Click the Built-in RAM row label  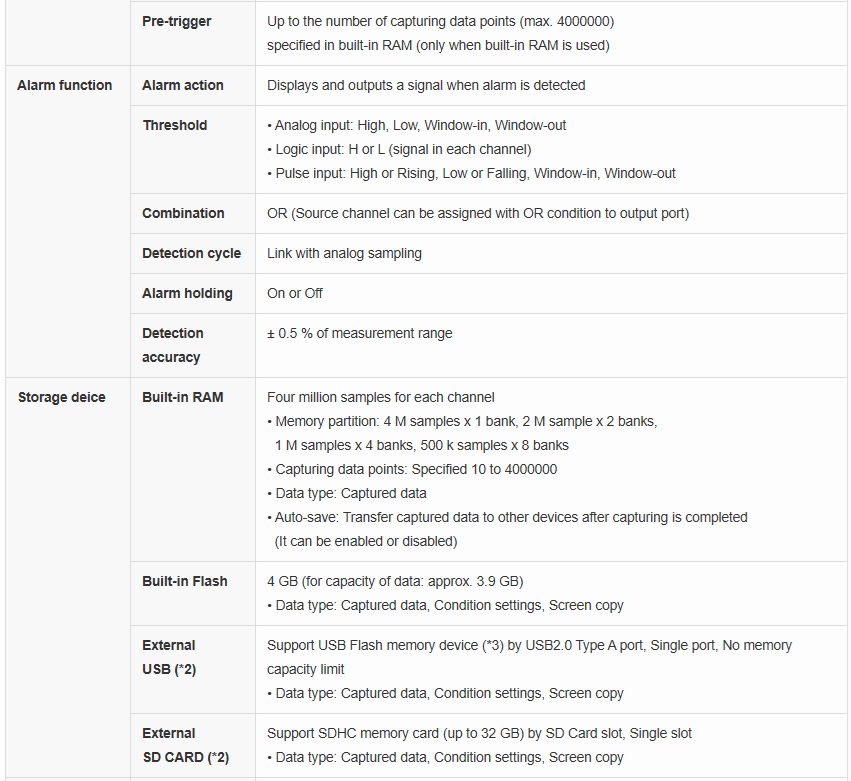click(183, 397)
